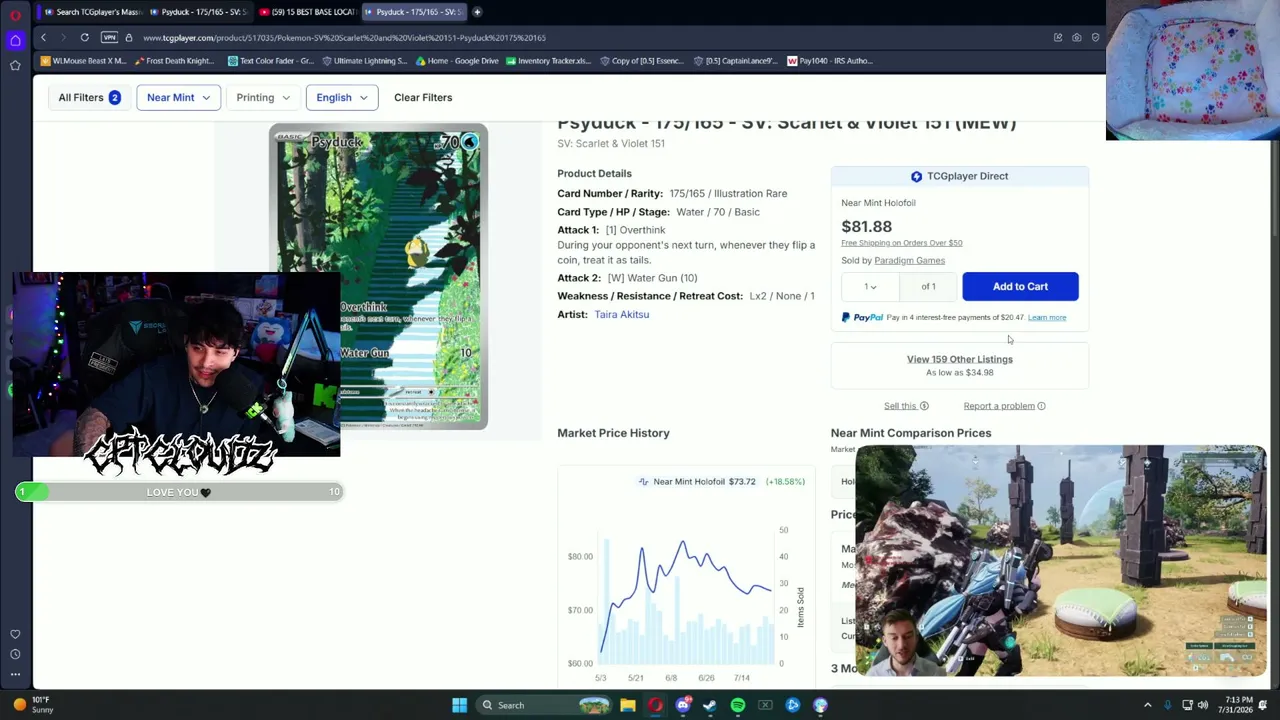Open the Pay1040 - IRS bookmark
This screenshot has height=720, width=1280.
pyautogui.click(x=830, y=61)
